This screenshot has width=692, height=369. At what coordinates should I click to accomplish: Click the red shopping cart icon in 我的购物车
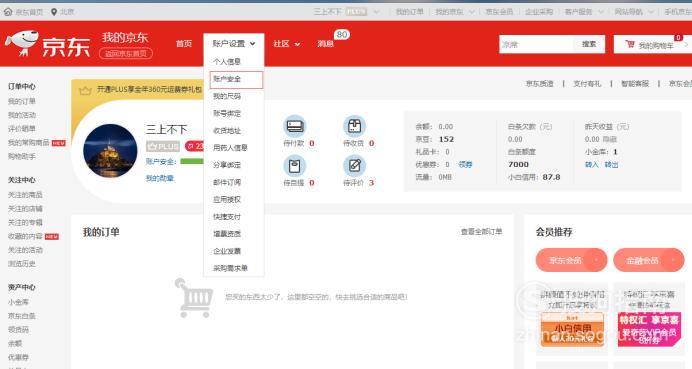pos(630,44)
